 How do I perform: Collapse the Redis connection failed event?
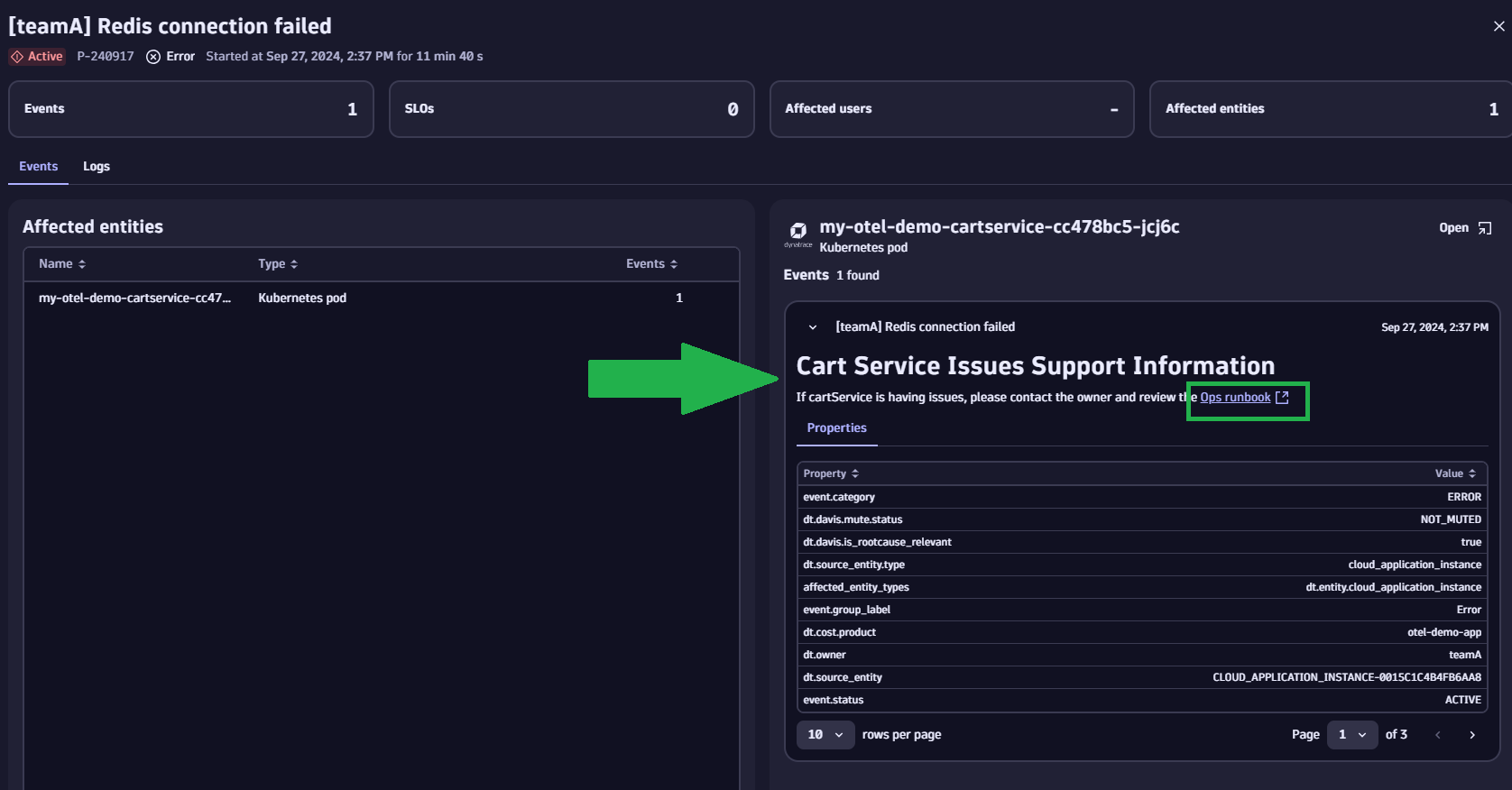813,327
